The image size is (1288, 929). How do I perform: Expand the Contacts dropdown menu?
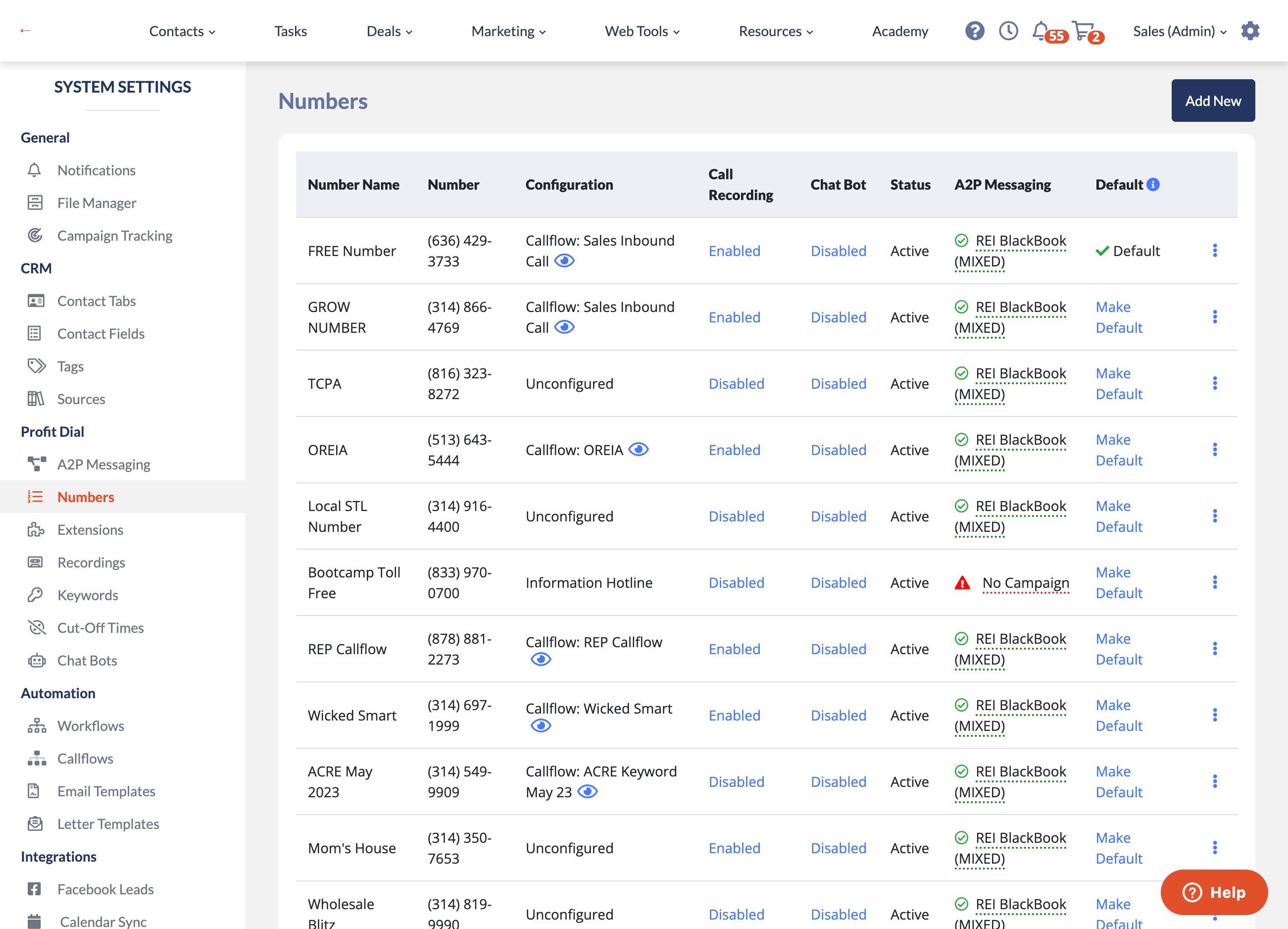point(182,31)
